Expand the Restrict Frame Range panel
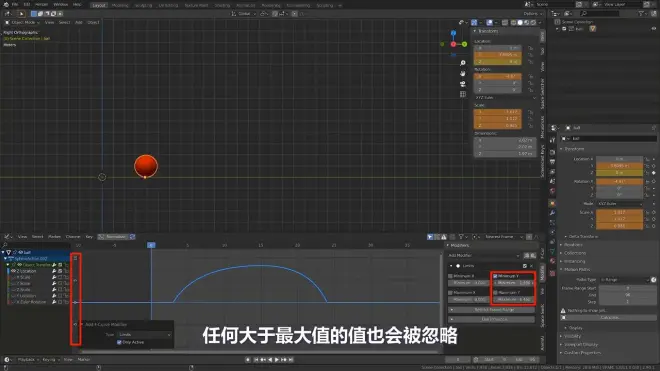Viewport: 660px width, 371px height. (x=492, y=310)
